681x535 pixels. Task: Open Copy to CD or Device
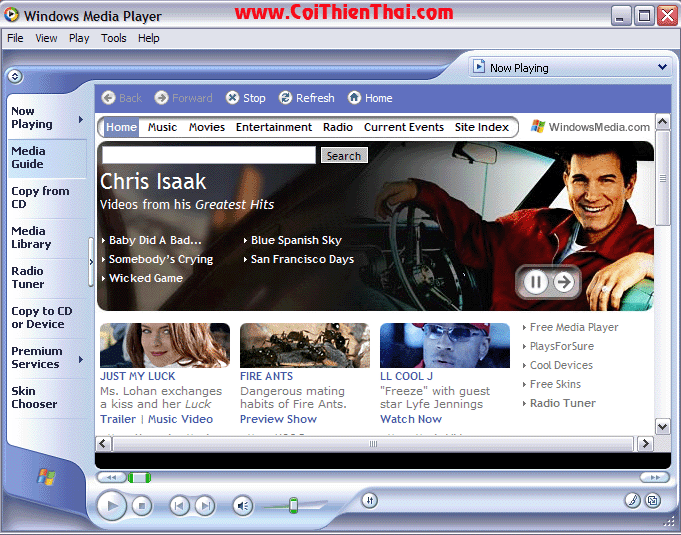(42, 317)
